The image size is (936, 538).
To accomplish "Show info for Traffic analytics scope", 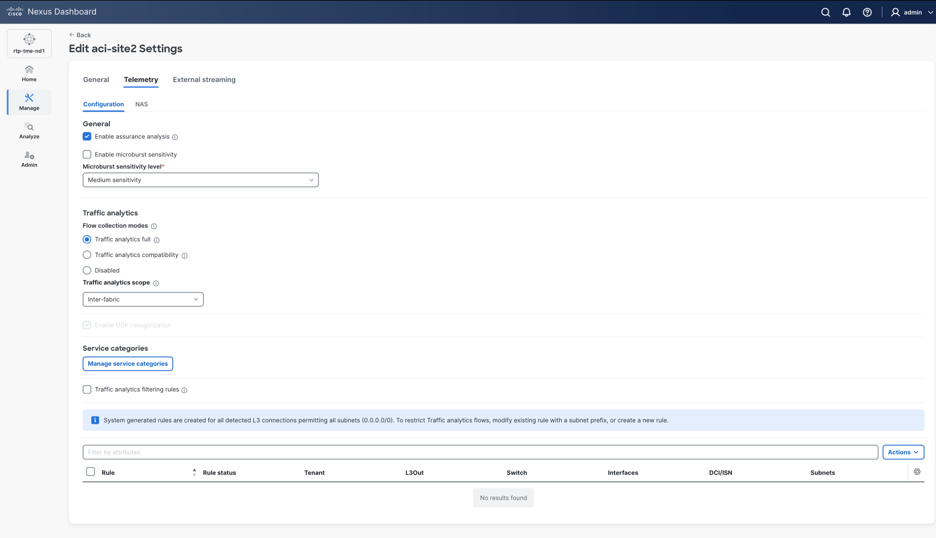I will click(156, 283).
